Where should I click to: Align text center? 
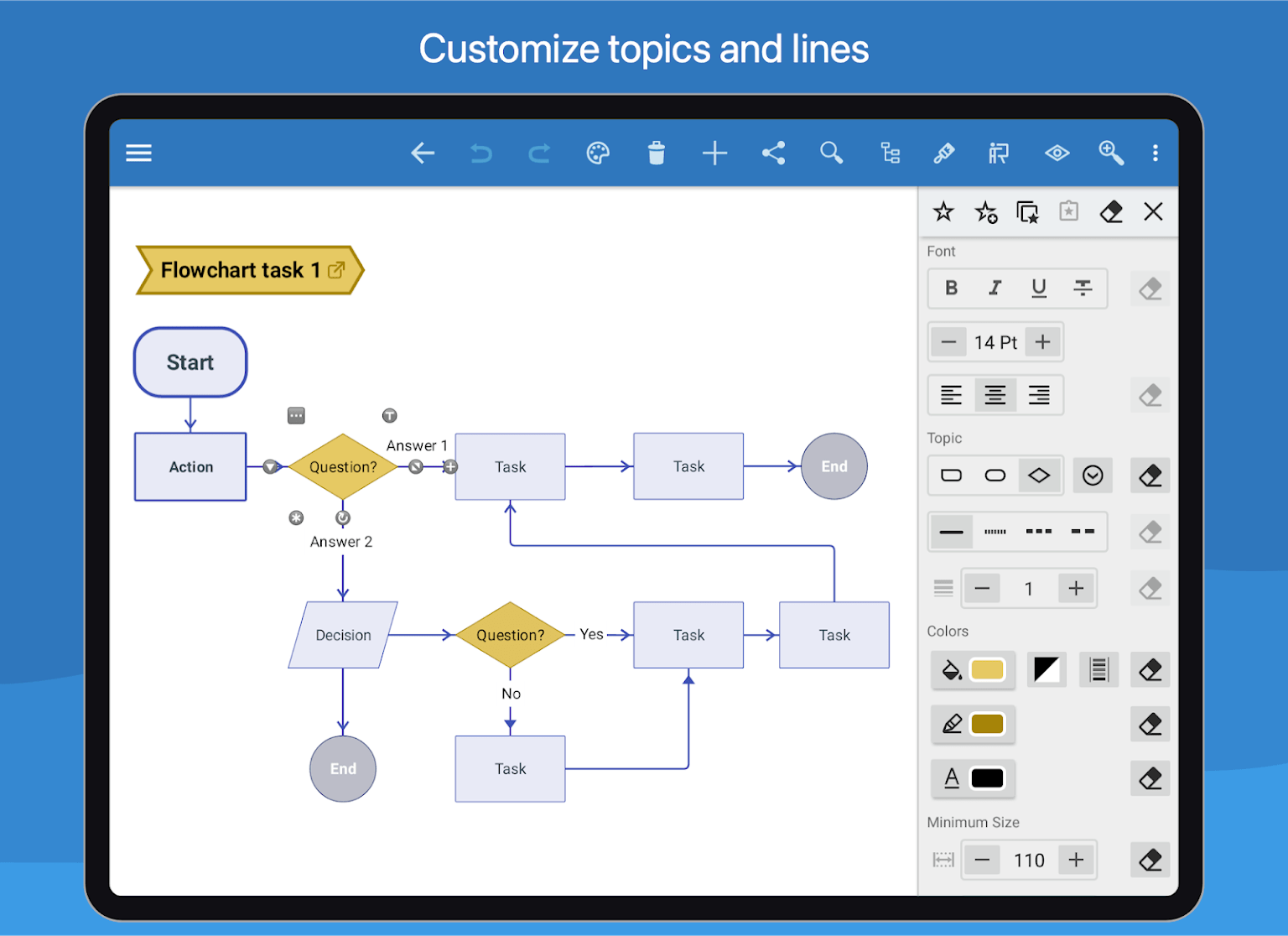click(x=995, y=394)
